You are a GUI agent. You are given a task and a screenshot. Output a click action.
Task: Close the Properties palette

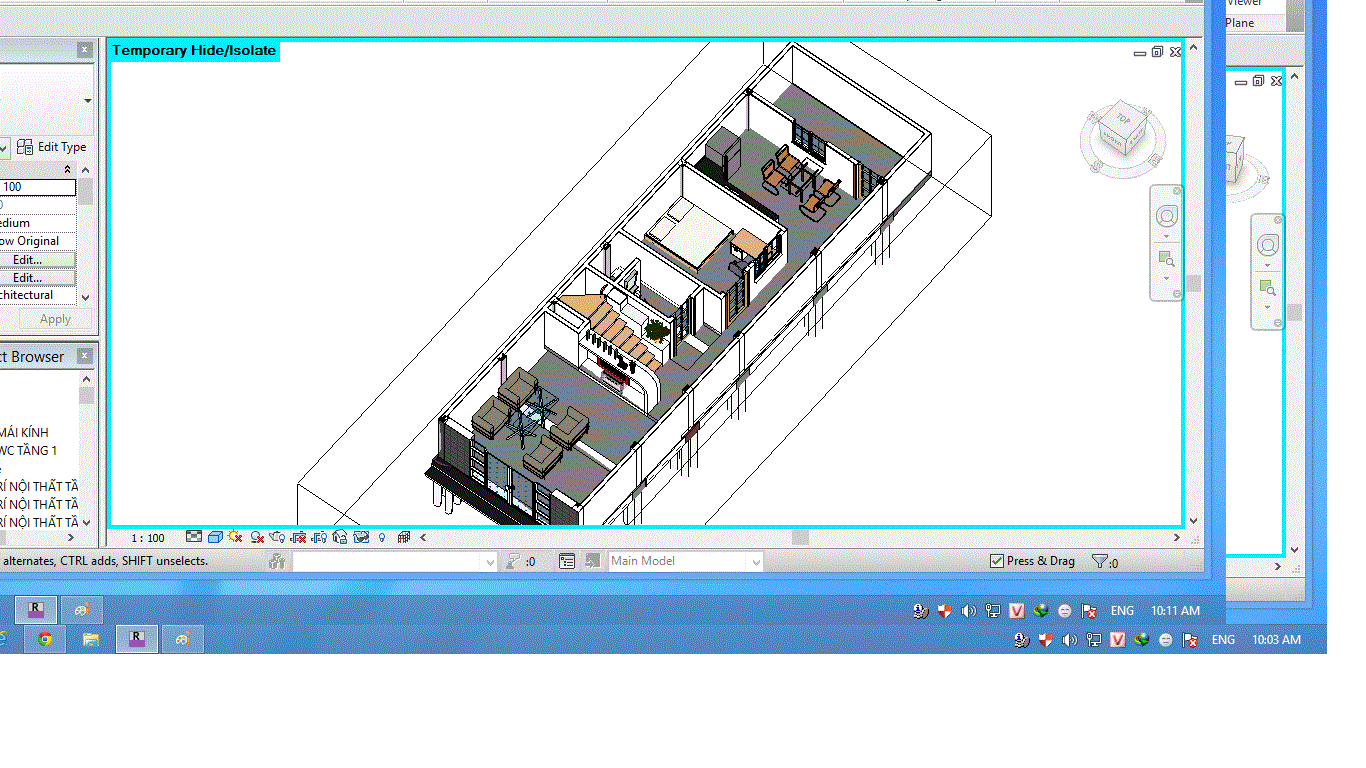pos(85,49)
